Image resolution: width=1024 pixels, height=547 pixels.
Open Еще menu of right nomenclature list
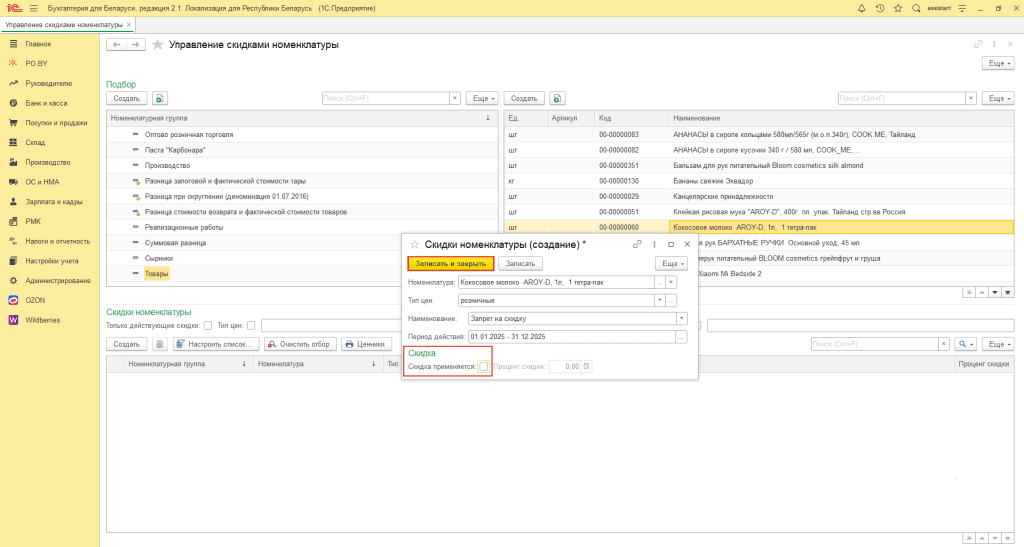998,99
